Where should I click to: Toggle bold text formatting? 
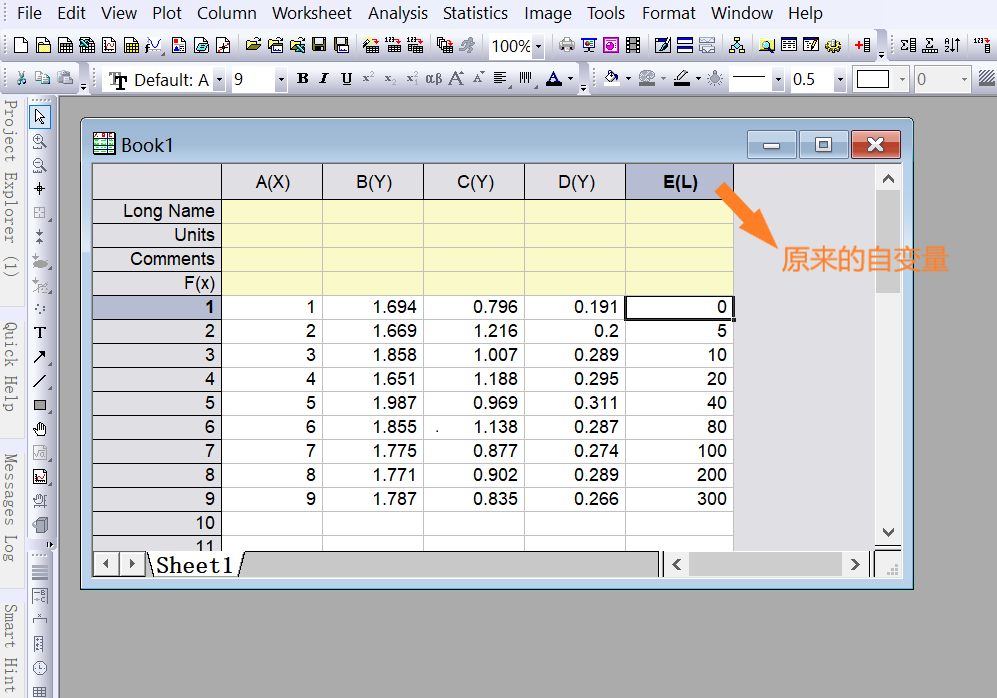(302, 78)
